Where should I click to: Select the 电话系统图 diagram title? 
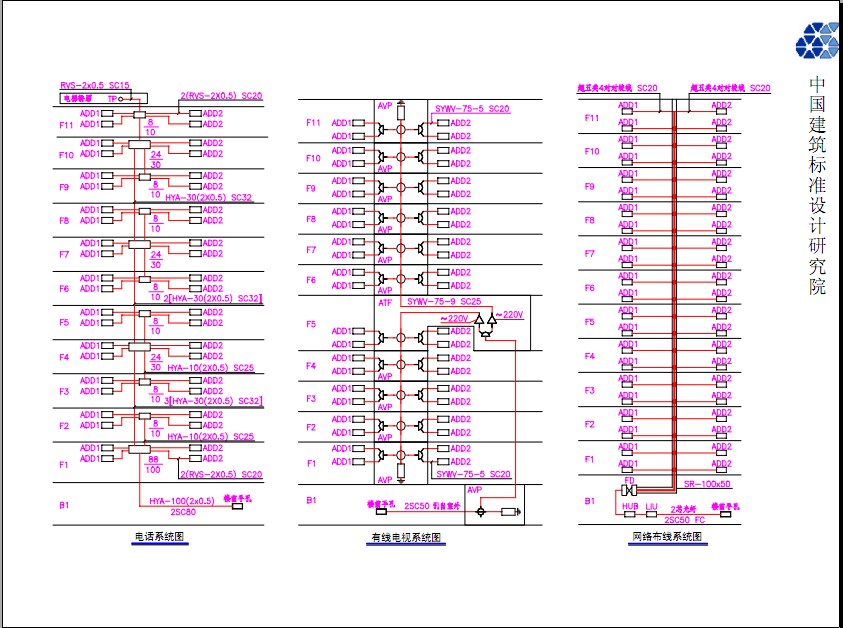coord(159,537)
